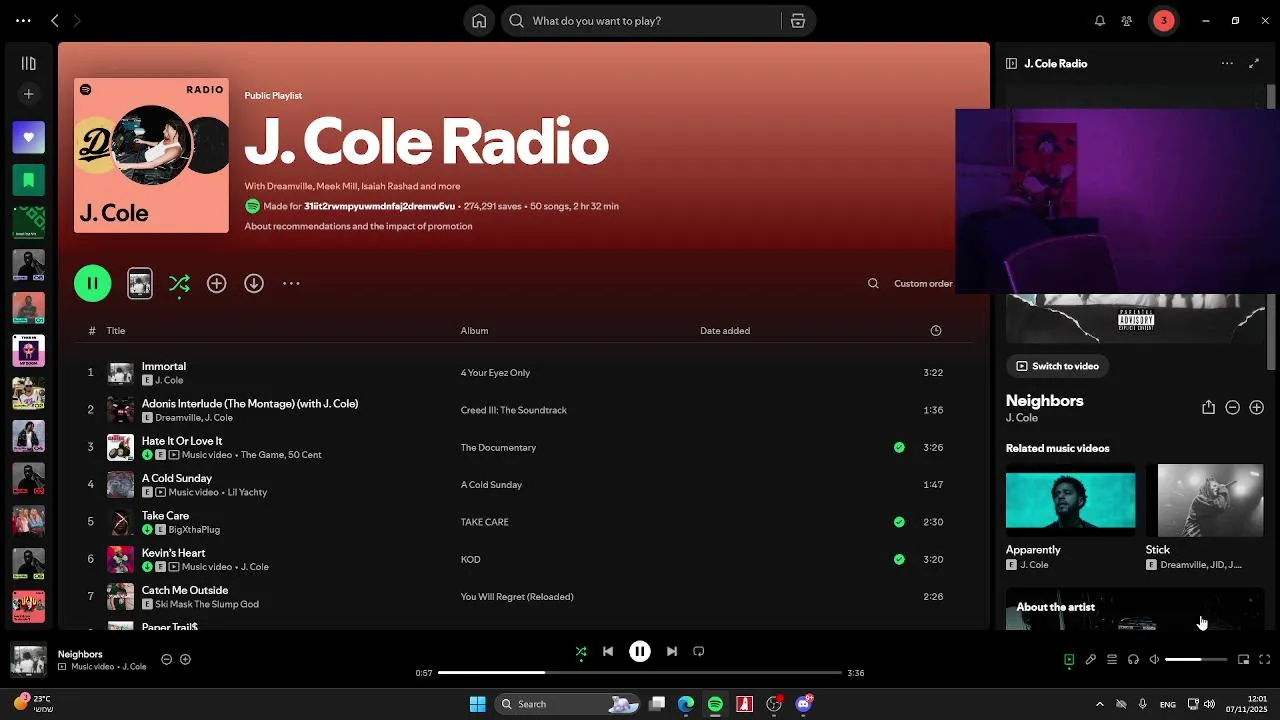Open 'About recommendations and the impact of promotion' link
The image size is (1280, 720).
tap(358, 226)
